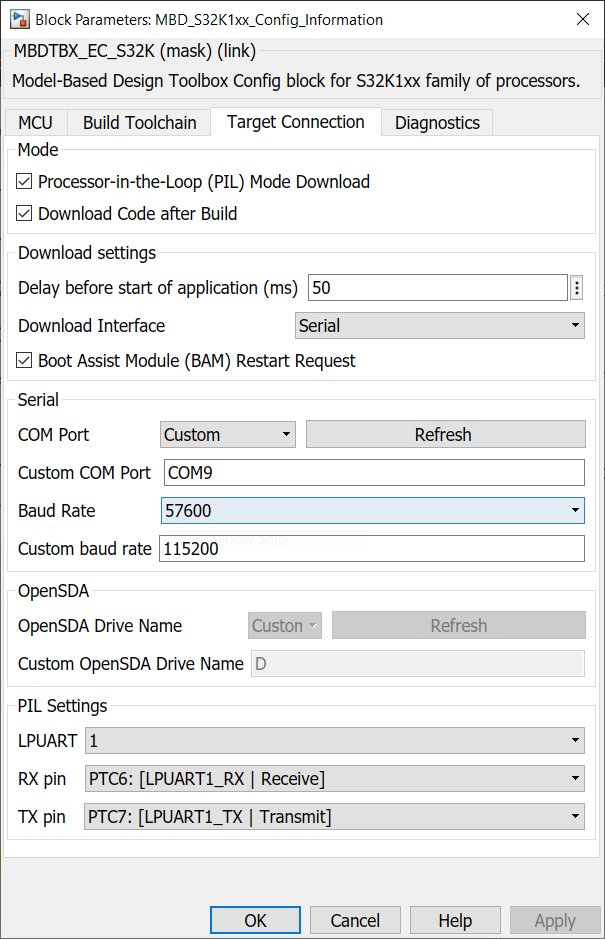The height and width of the screenshot is (939, 605).
Task: Switch to the MCU tab
Action: 36,123
